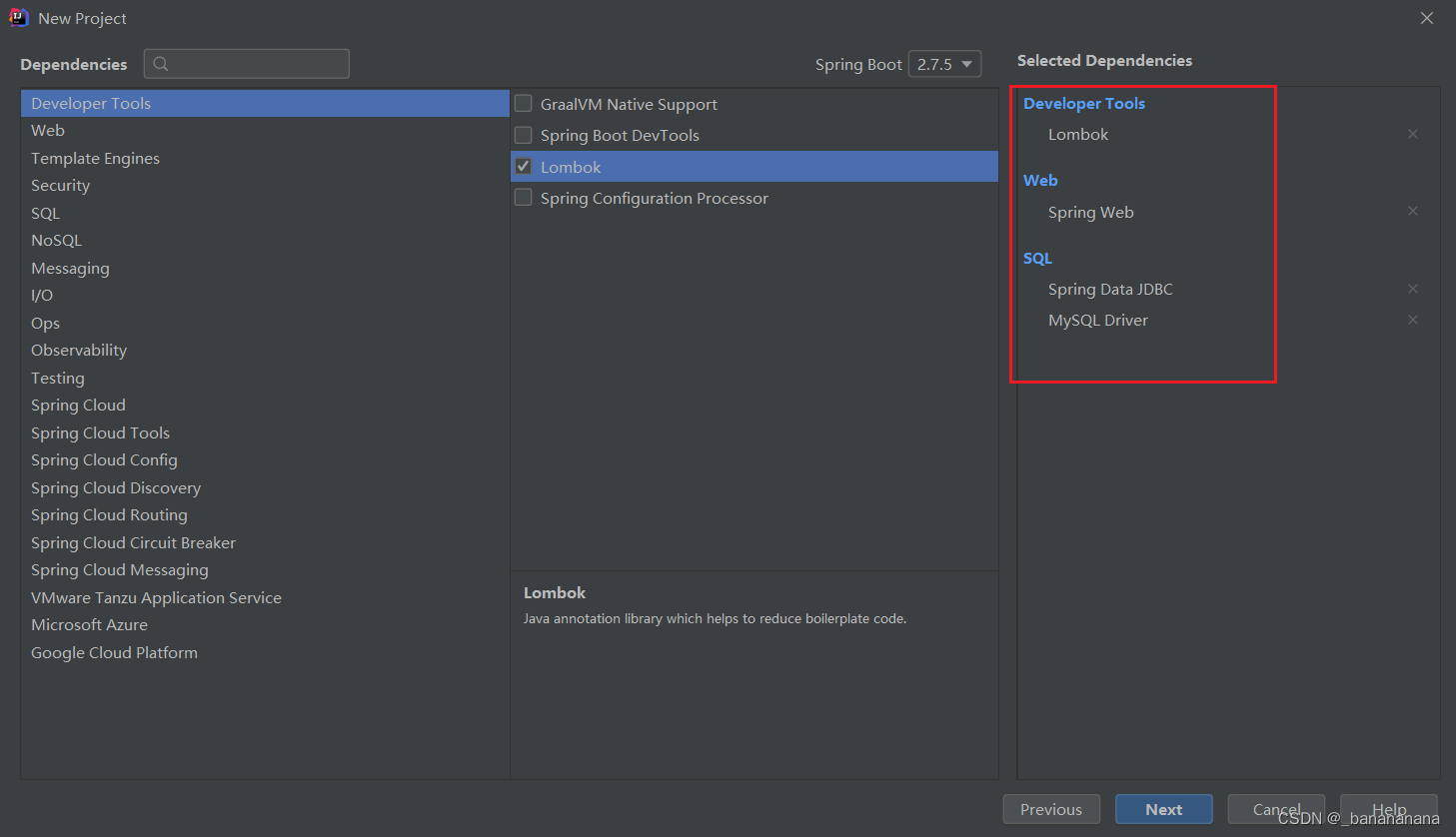1456x837 pixels.
Task: Click Spring Data JDBC in Selected Dependencies
Action: (x=1110, y=289)
